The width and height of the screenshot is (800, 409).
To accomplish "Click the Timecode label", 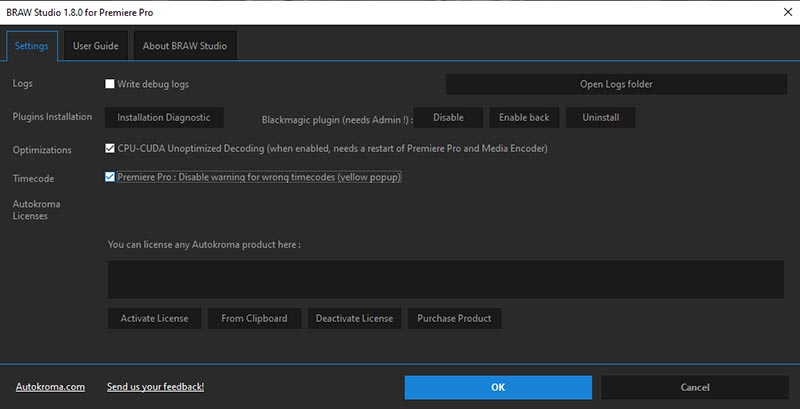I will (x=34, y=179).
